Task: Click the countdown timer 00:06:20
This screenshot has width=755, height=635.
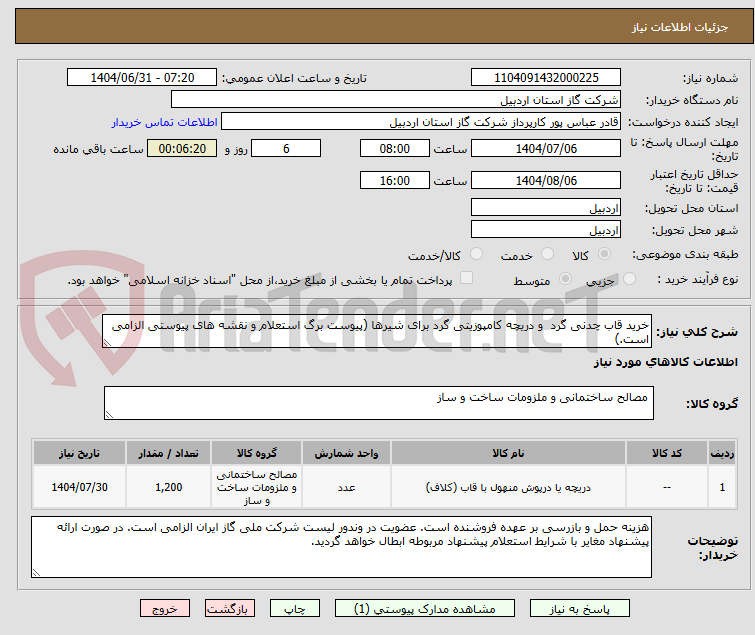Action: click(182, 148)
